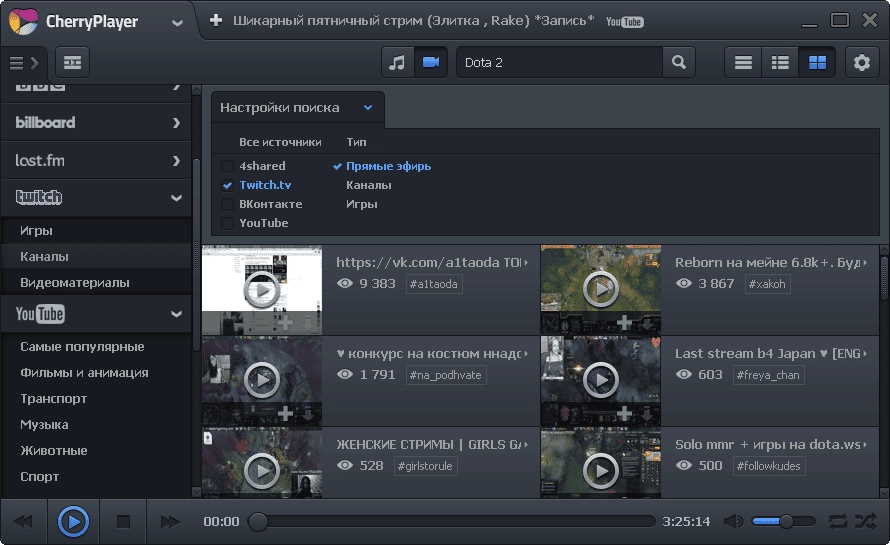Expand arrow next to a1taoda stream title

click(x=526, y=262)
